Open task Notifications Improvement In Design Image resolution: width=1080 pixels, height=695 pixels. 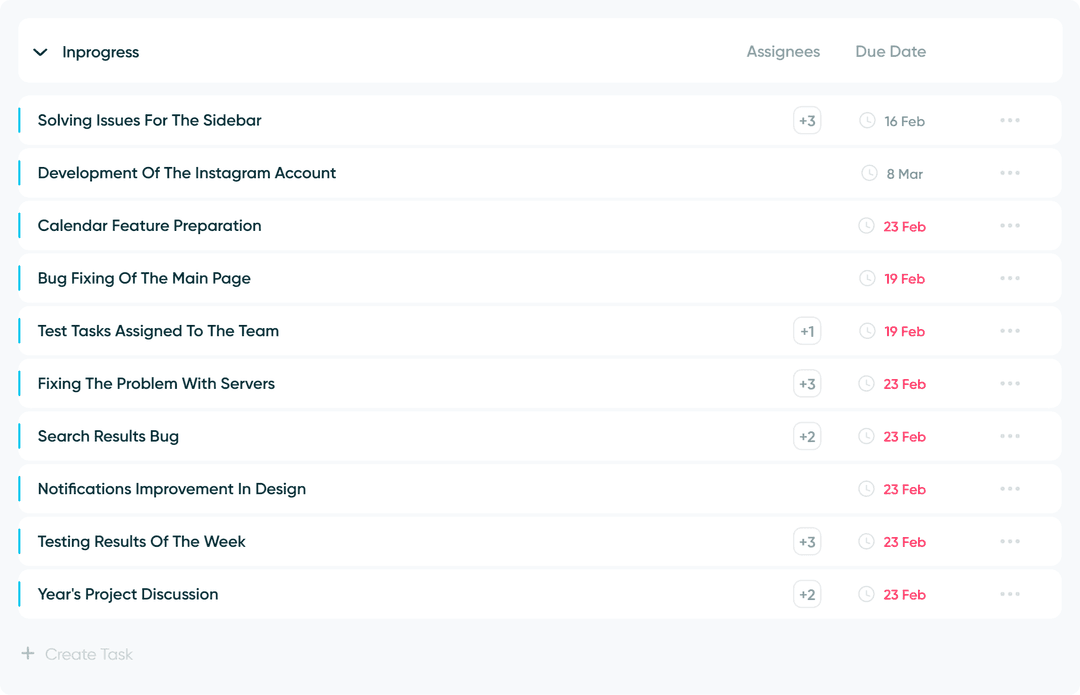point(172,489)
